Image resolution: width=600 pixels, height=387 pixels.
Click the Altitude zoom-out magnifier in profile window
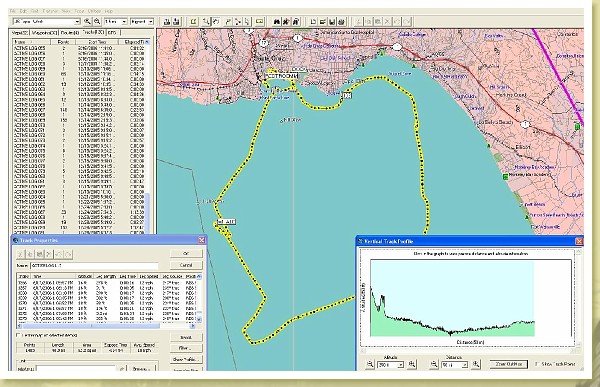370,364
